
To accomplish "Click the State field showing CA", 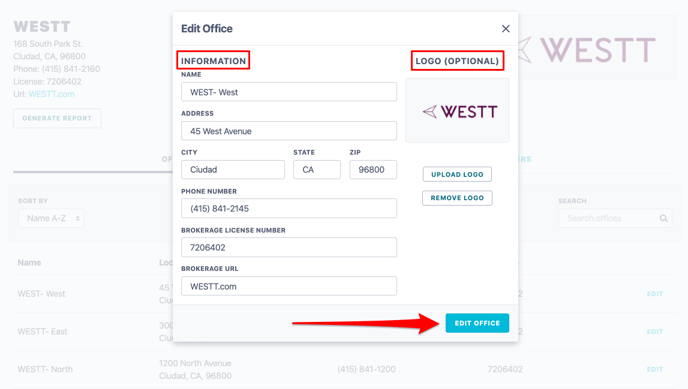I will pos(317,169).
